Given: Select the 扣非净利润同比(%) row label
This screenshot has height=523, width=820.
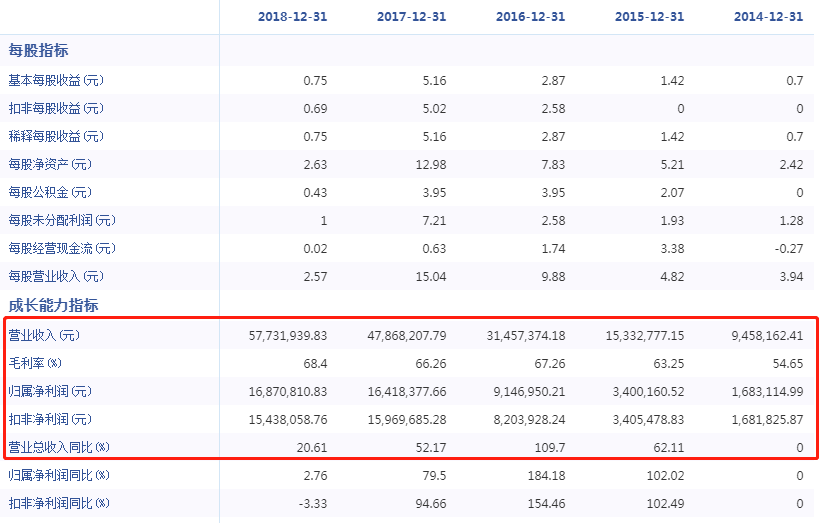Looking at the screenshot, I should (59, 503).
